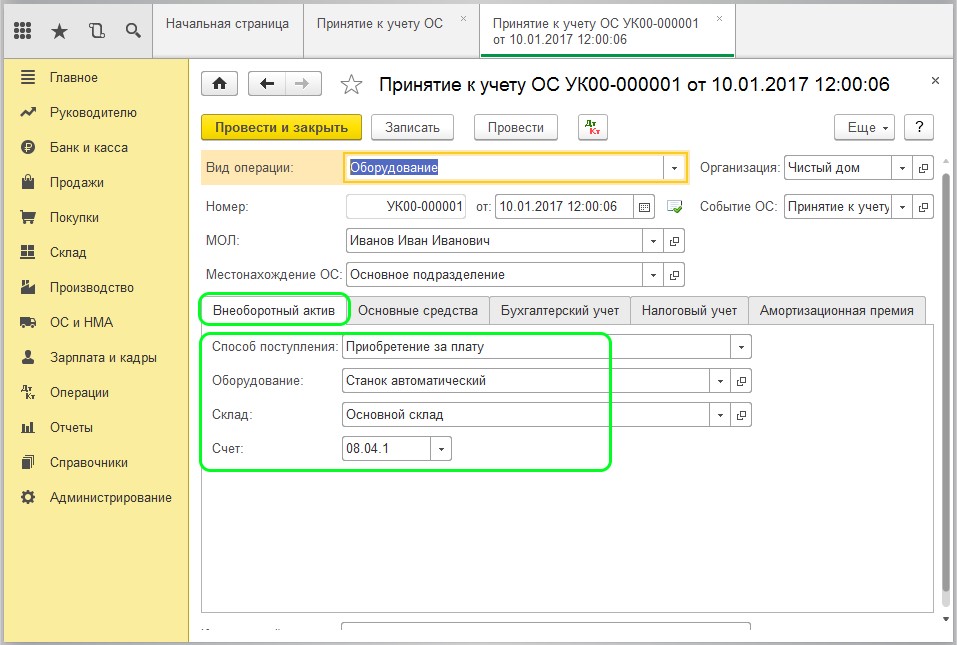Navigate forward with right arrow button
Screen dimensions: 957x645
[302, 84]
